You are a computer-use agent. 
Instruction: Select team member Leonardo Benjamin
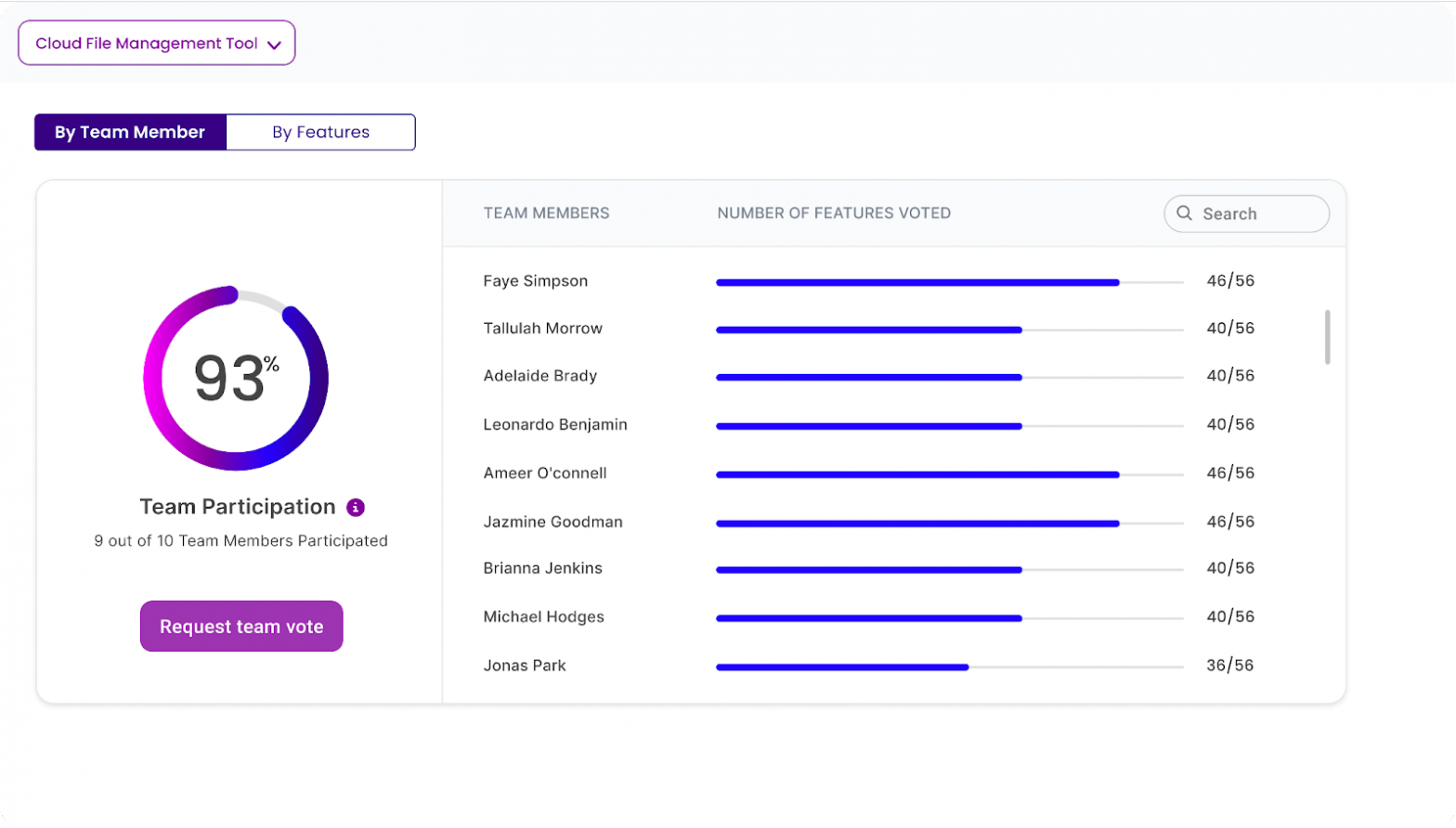(554, 424)
